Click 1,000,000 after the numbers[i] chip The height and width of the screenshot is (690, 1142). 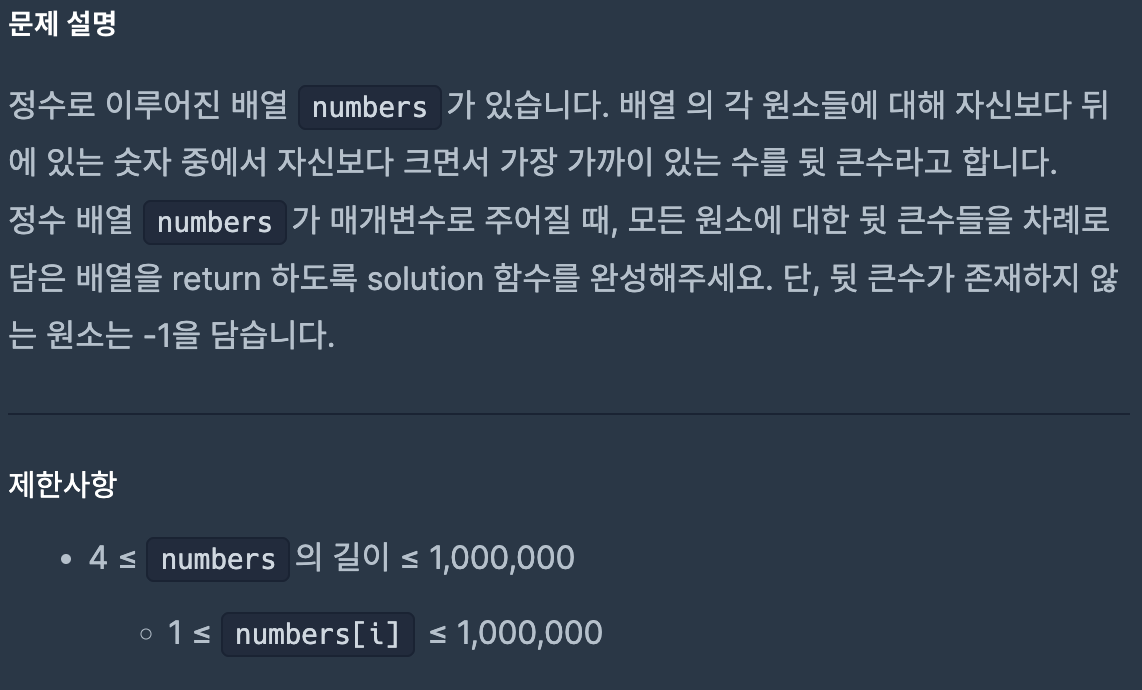(529, 633)
